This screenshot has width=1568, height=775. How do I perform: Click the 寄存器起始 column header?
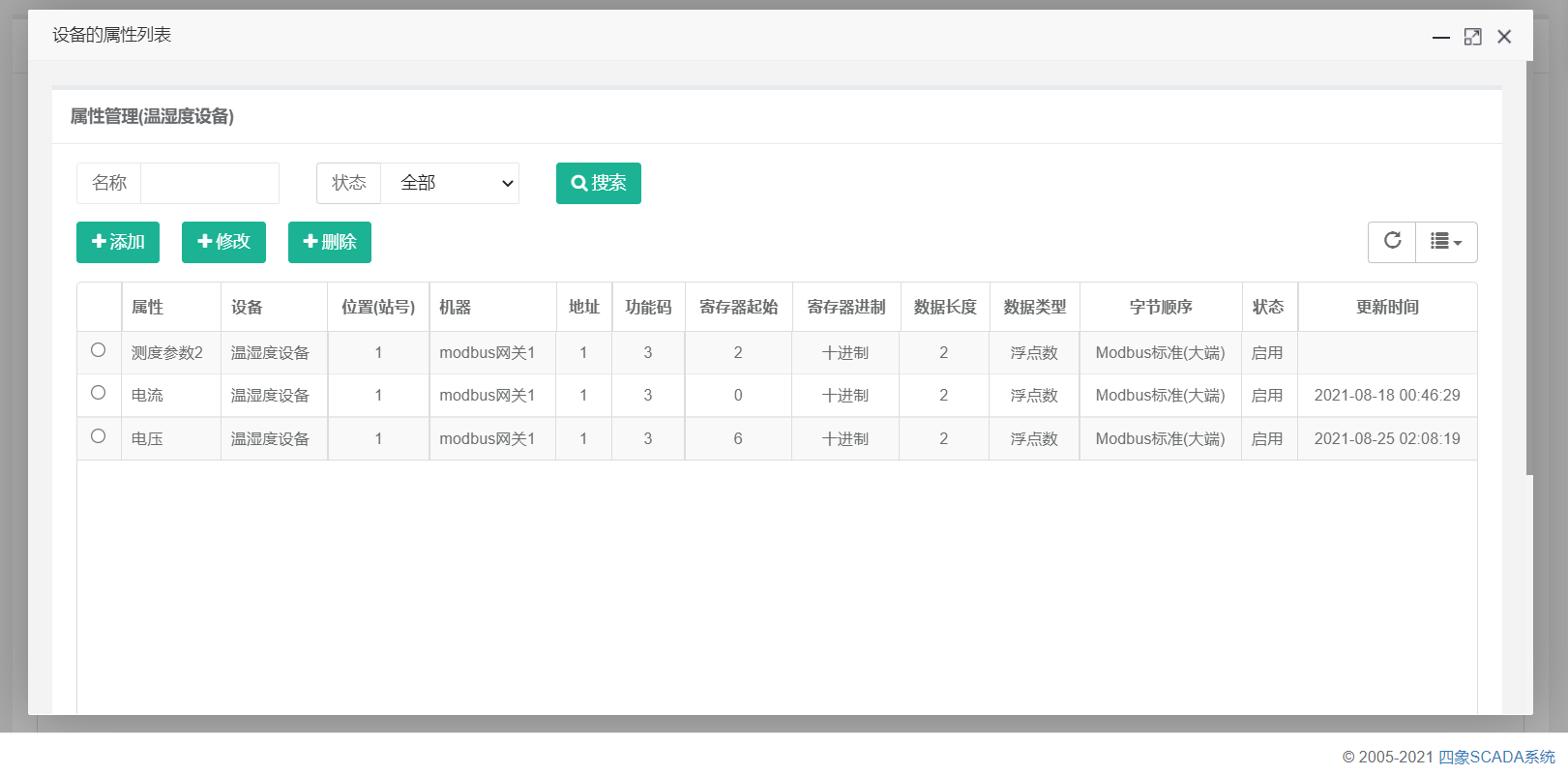tap(738, 307)
